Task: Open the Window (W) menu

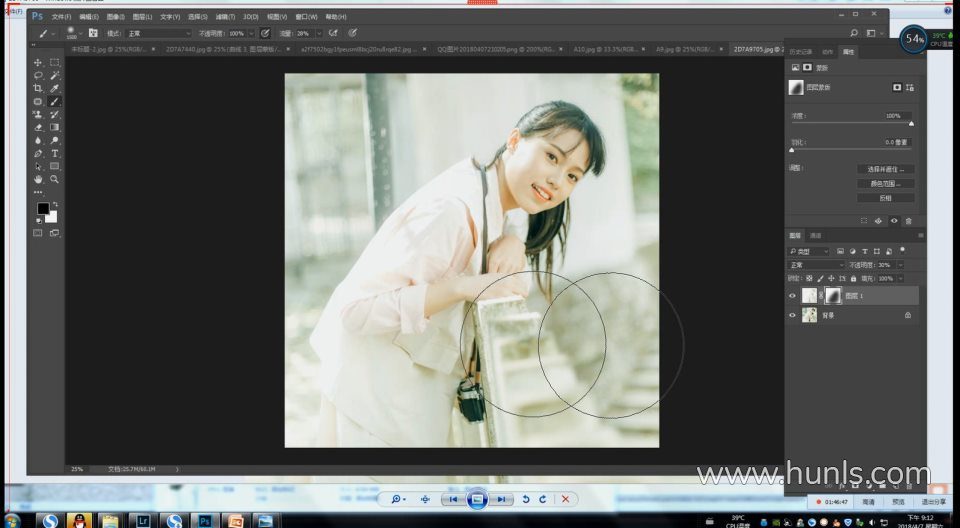Action: [x=306, y=17]
